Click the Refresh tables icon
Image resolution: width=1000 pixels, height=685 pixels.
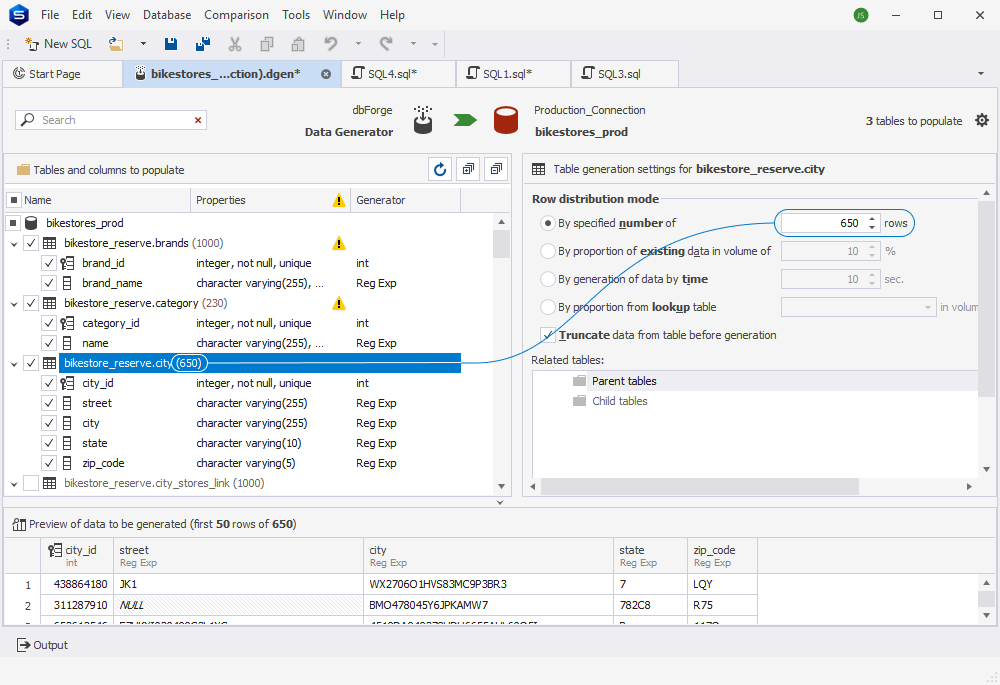coord(440,169)
